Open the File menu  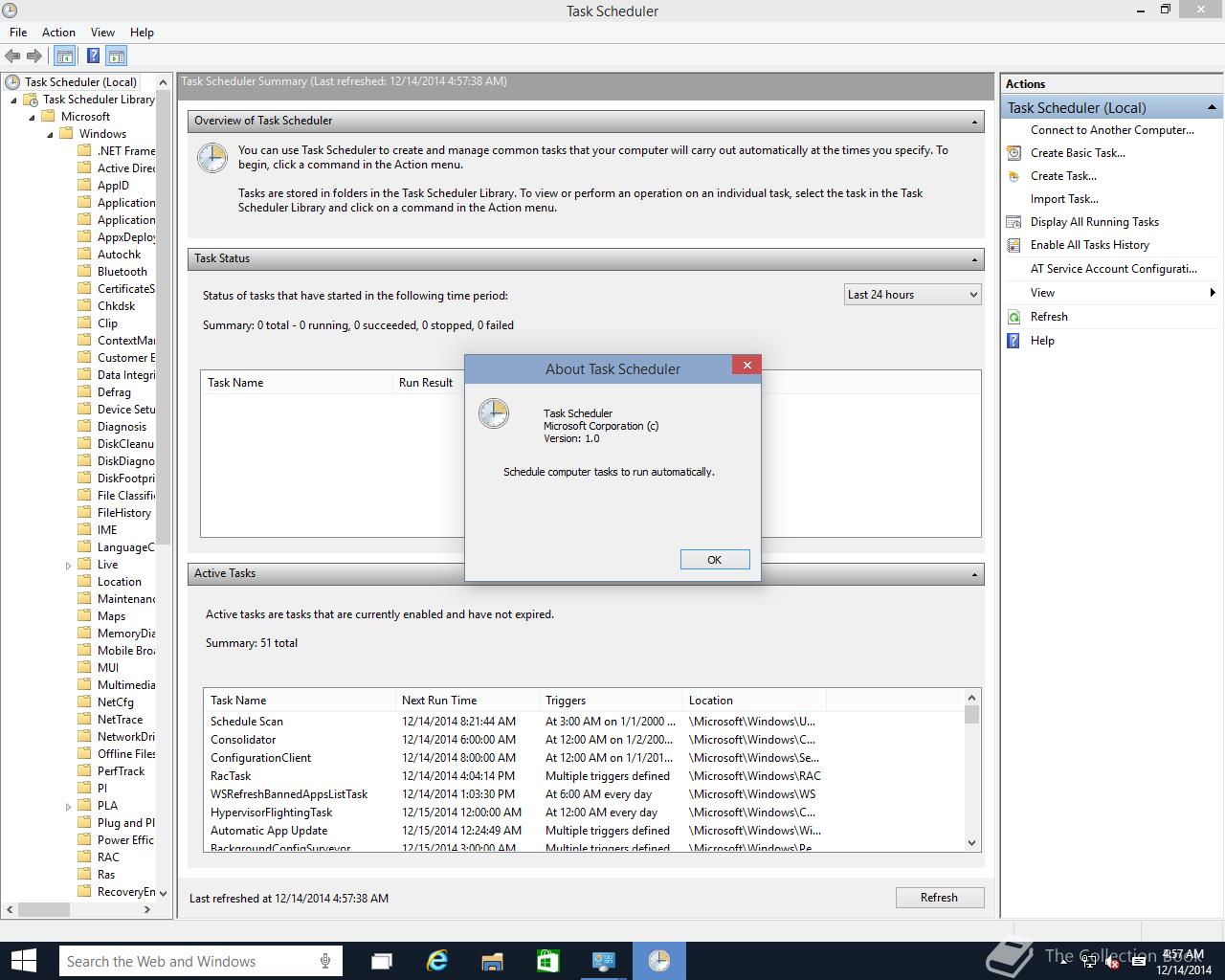click(x=18, y=33)
